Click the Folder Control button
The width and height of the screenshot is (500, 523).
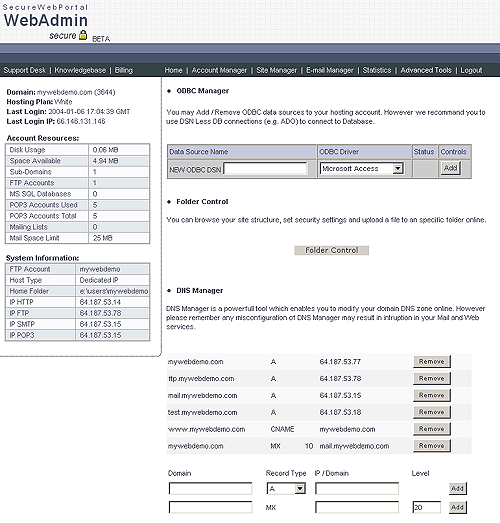click(x=332, y=250)
